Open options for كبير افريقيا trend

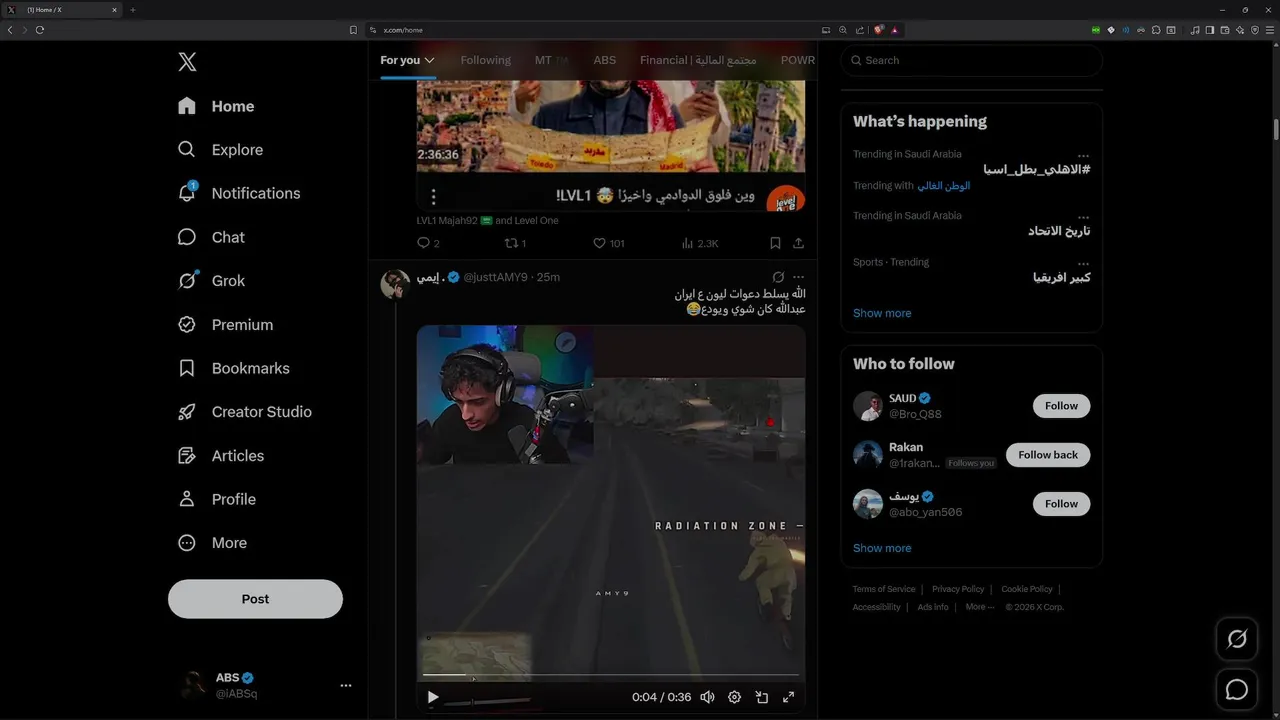point(1083,264)
